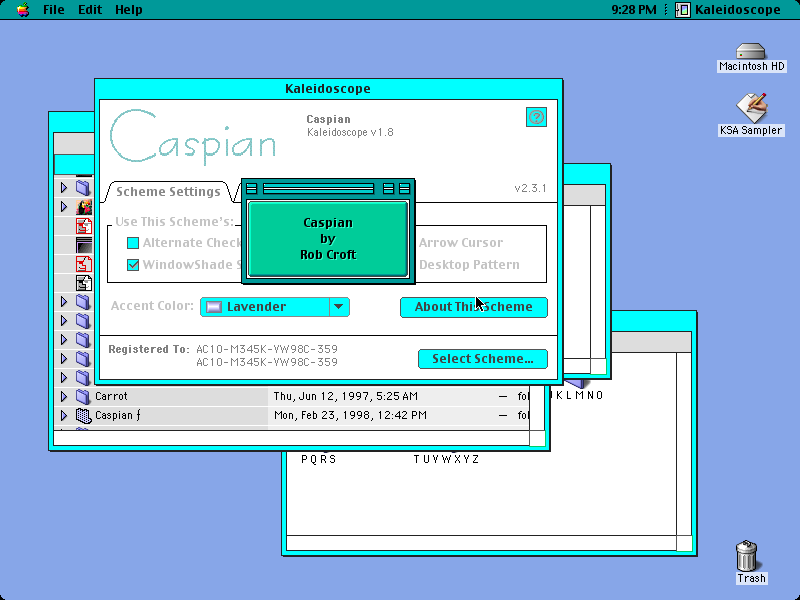Toggle the Desktop Pattern option
Screen dimensions: 800x600
pos(469,265)
